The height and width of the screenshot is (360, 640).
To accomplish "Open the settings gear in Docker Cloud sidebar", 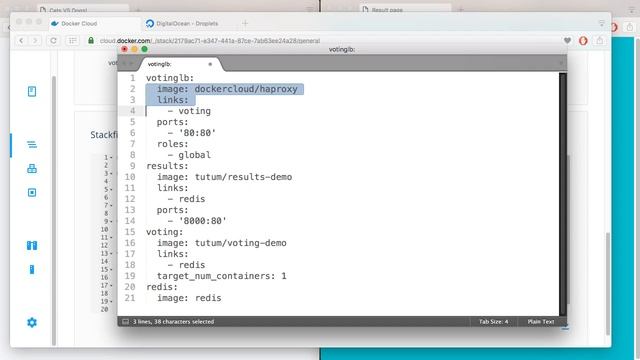I will click(x=32, y=322).
